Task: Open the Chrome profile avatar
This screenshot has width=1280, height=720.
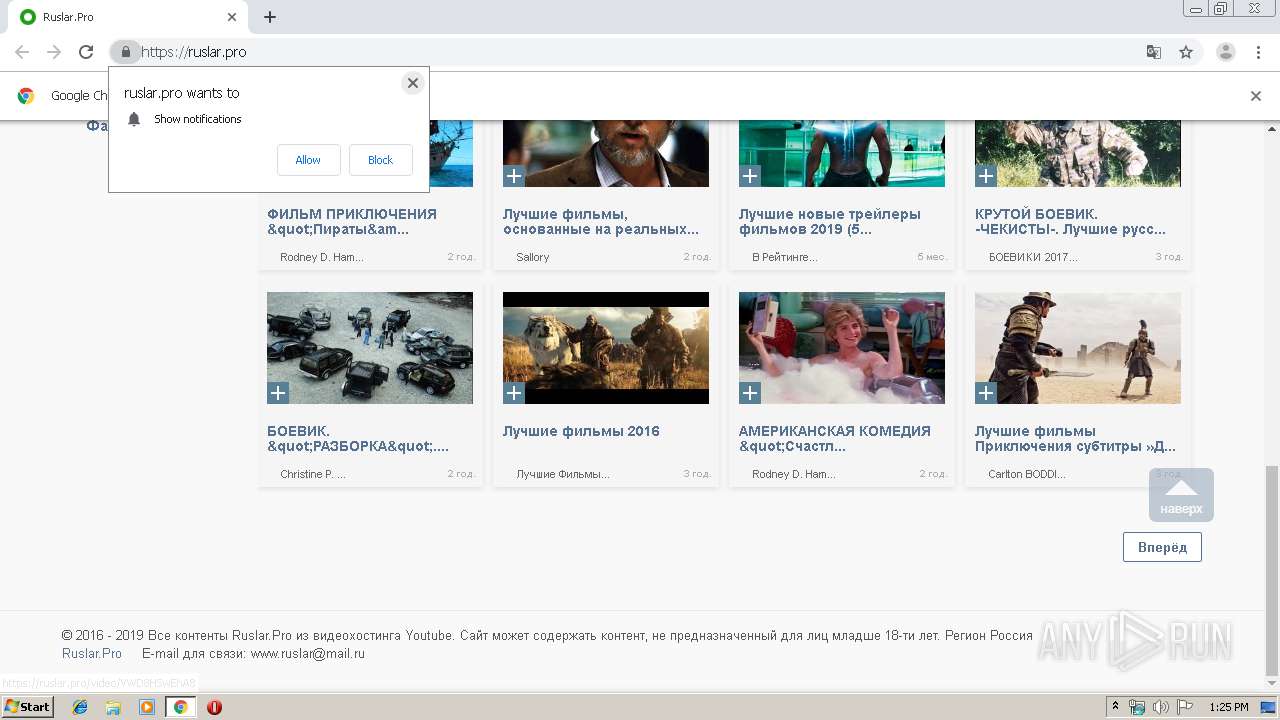Action: coord(1225,52)
